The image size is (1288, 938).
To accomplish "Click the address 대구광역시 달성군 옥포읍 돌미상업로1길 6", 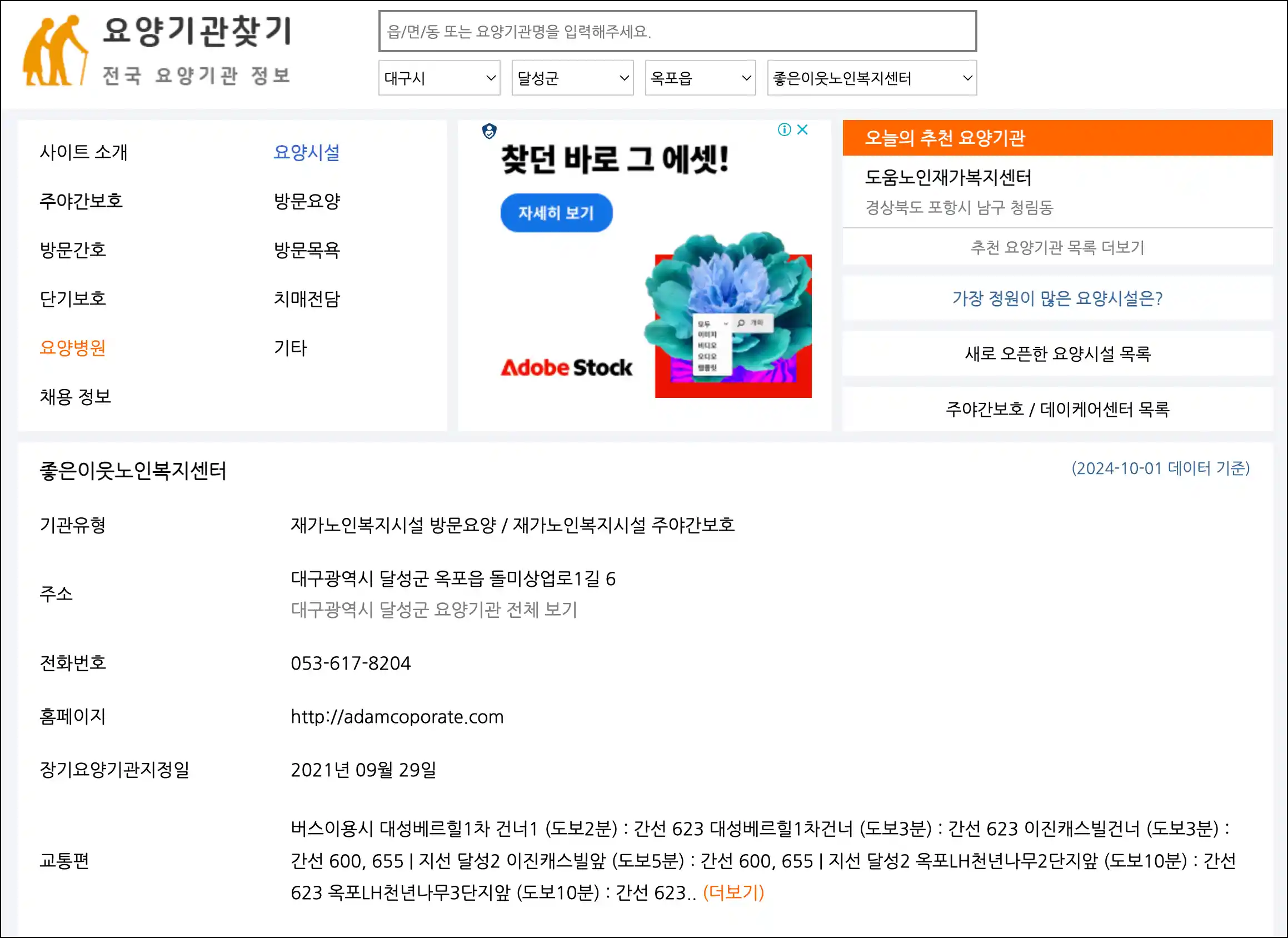I will point(453,578).
